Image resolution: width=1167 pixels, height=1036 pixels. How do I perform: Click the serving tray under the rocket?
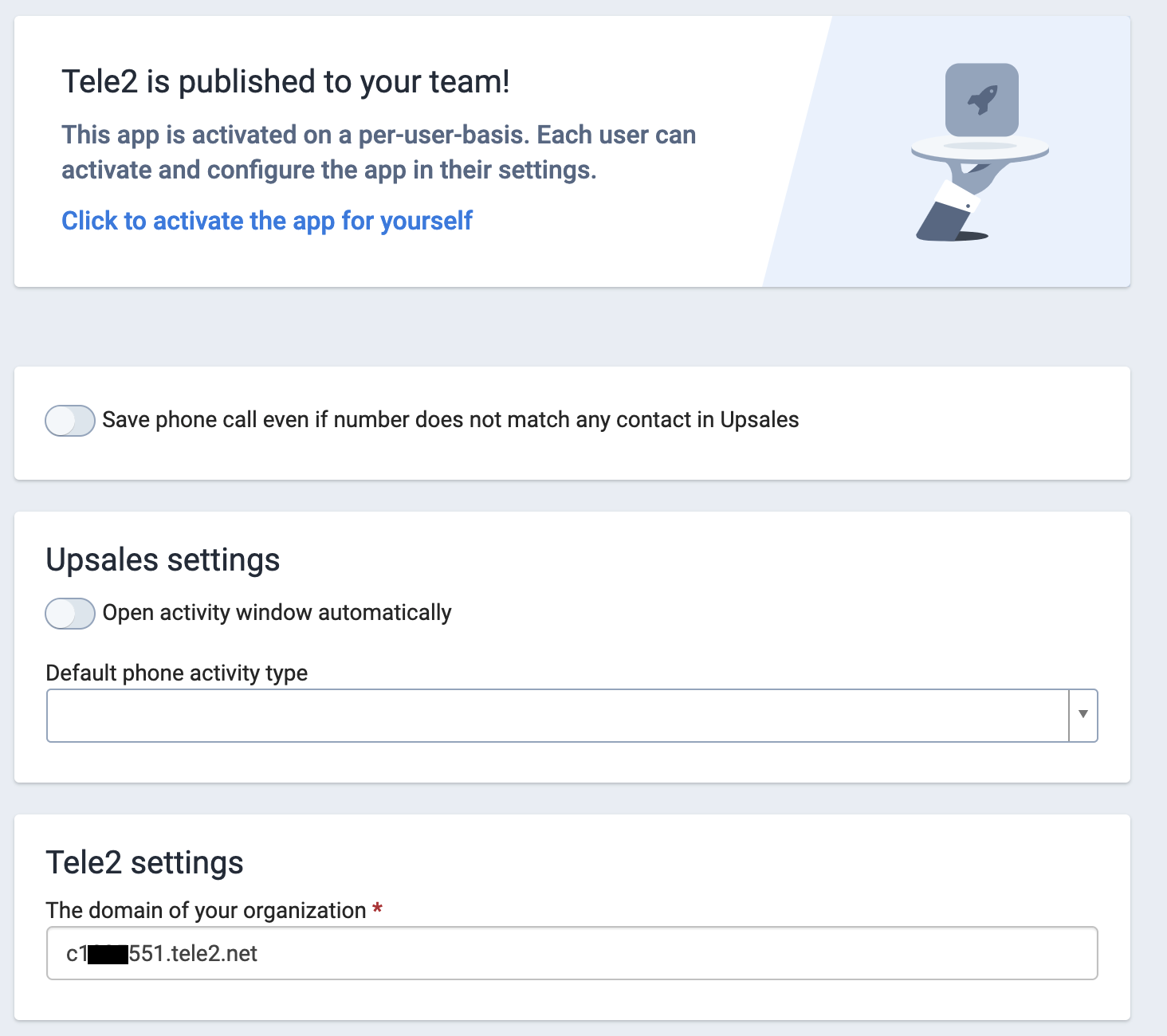(x=980, y=149)
